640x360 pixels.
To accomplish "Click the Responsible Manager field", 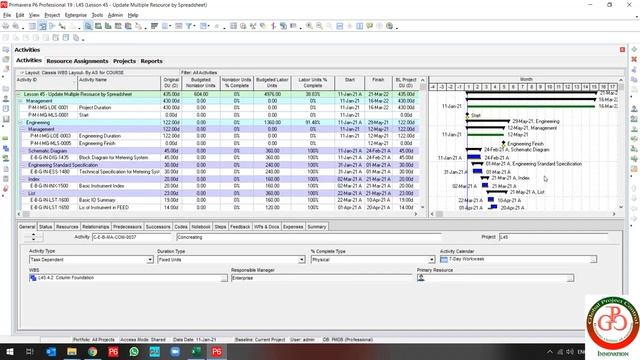I will click(x=321, y=278).
